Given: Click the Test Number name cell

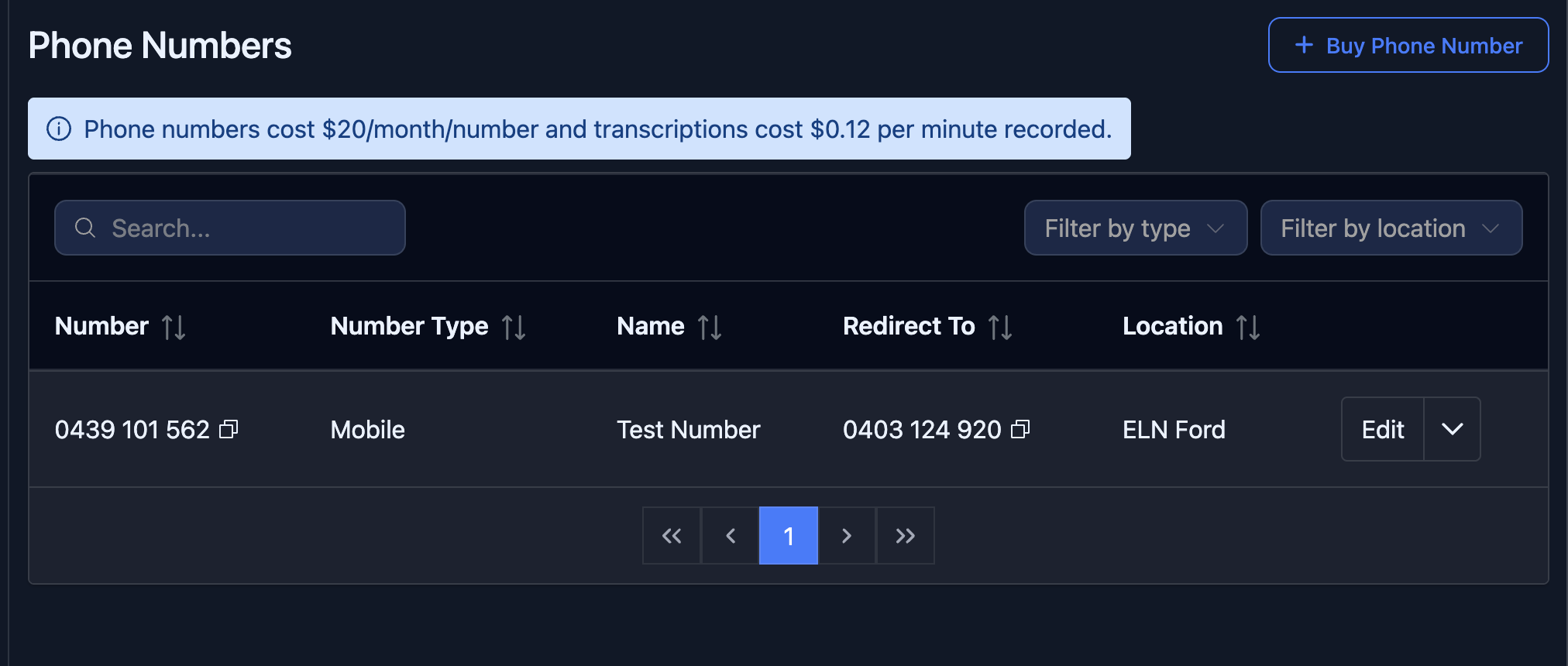Looking at the screenshot, I should point(688,430).
